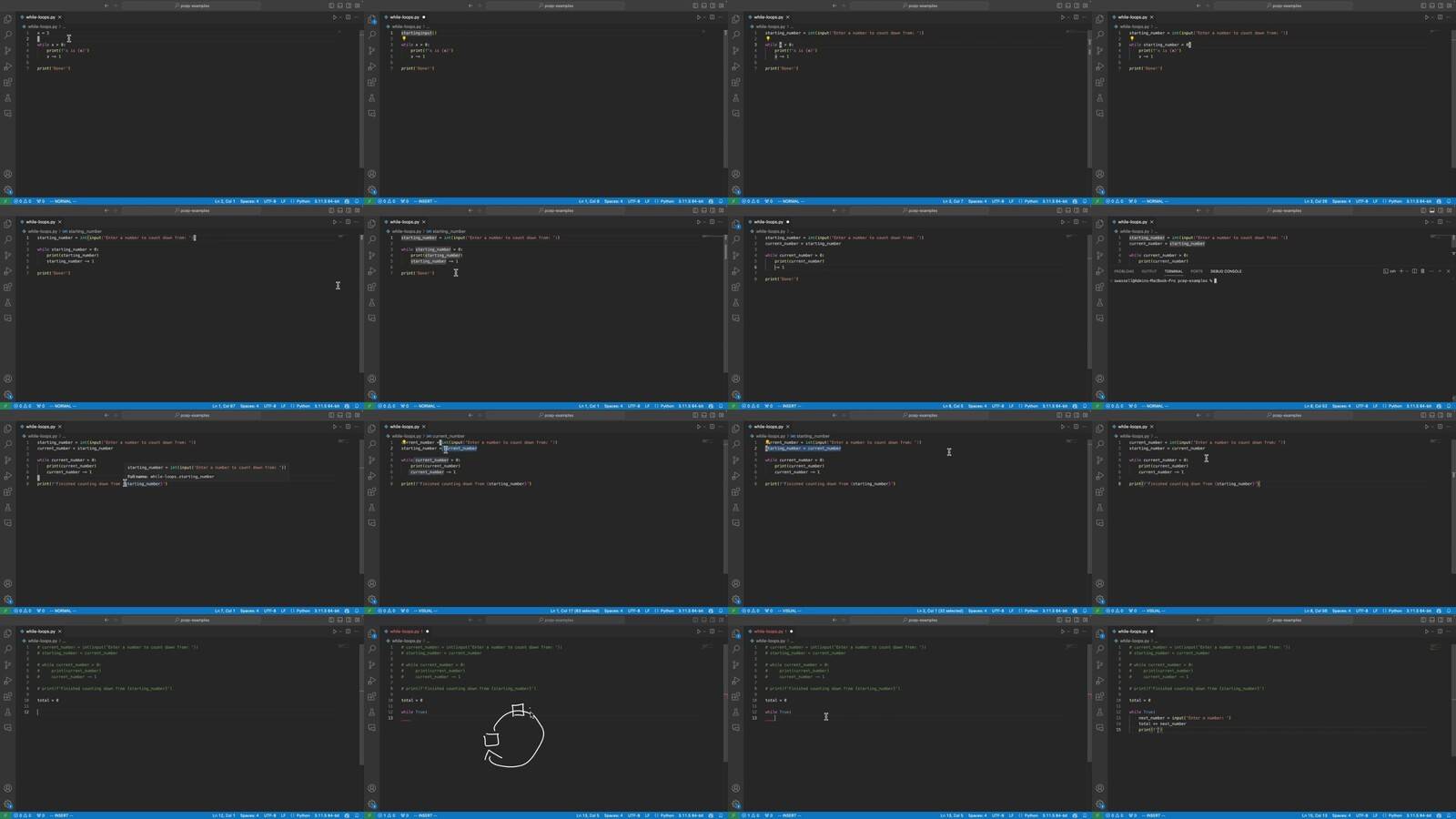Viewport: 1456px width, 819px height.
Task: Open terminal panel more actions ellipsis
Action: [x=1431, y=271]
